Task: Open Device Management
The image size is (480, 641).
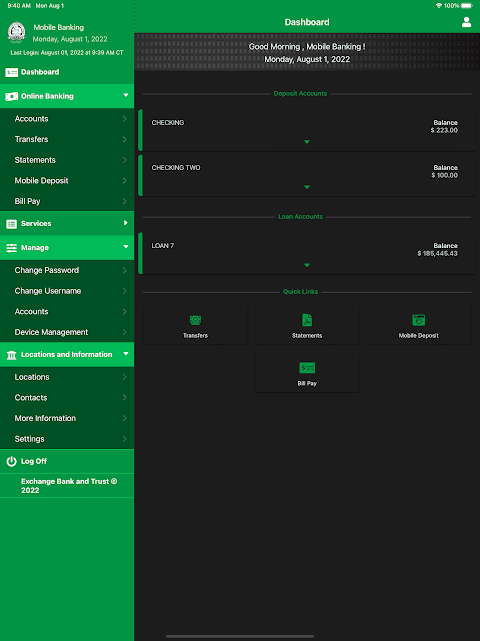Action: coord(67,332)
